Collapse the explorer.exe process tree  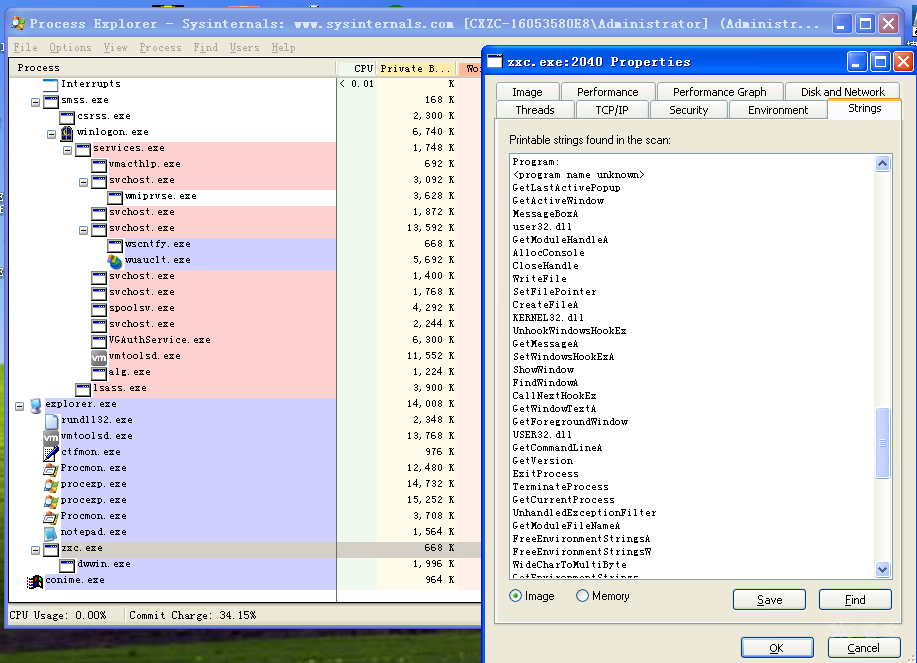click(x=19, y=406)
